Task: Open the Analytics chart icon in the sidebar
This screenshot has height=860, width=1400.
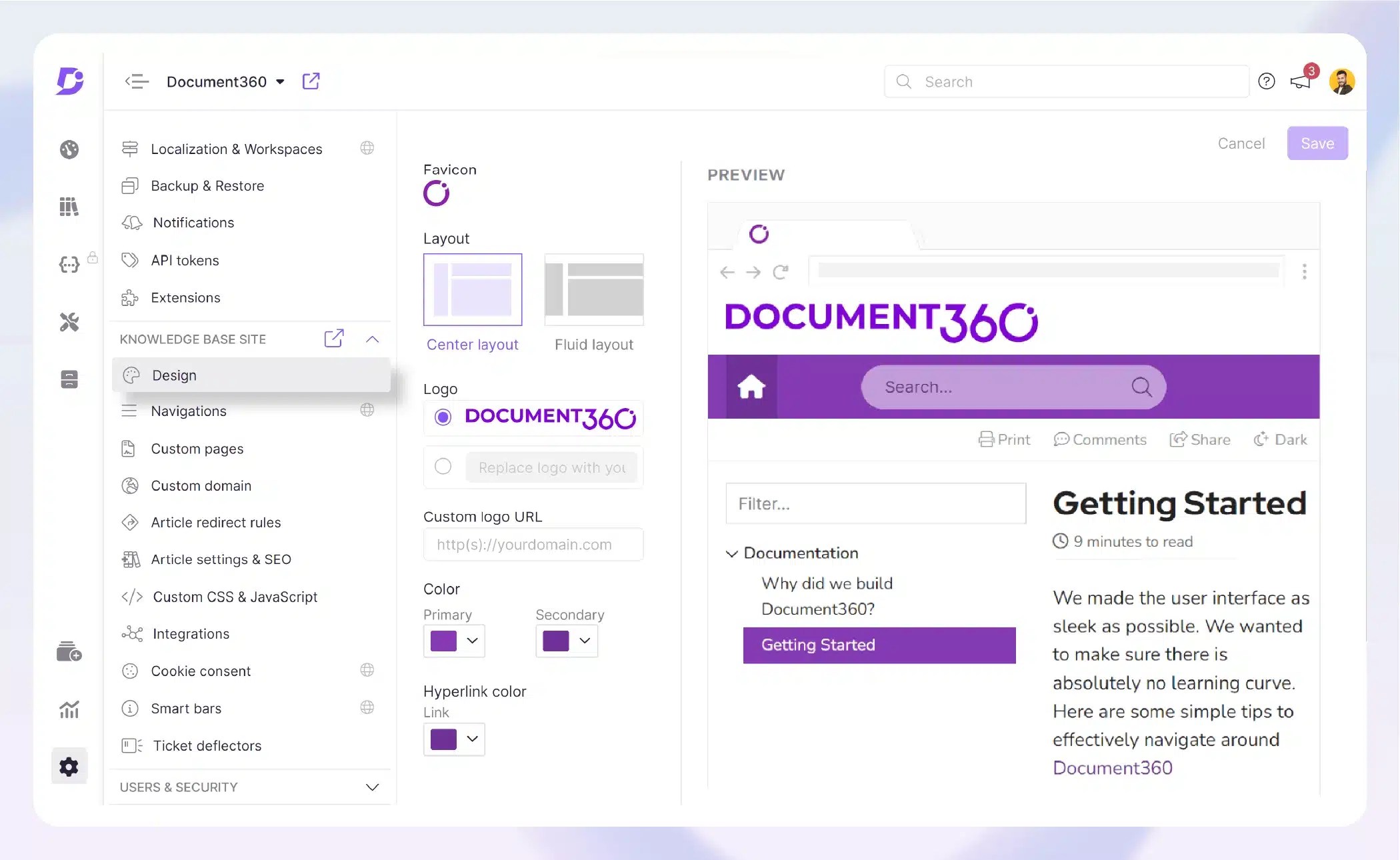Action: [x=69, y=709]
